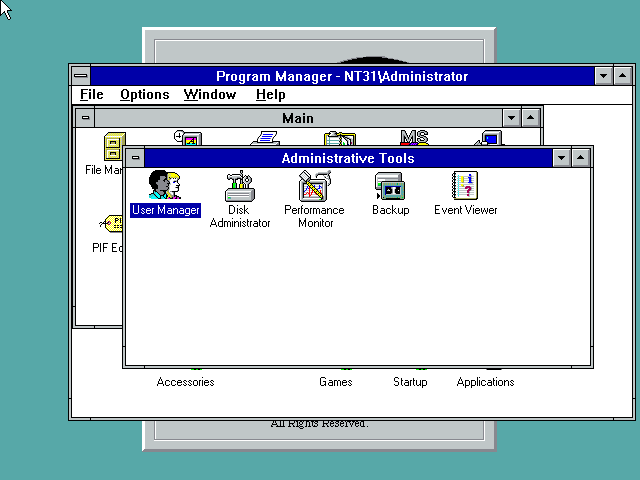Click the Accessories group label
Screen dimensions: 640x480
tap(185, 382)
